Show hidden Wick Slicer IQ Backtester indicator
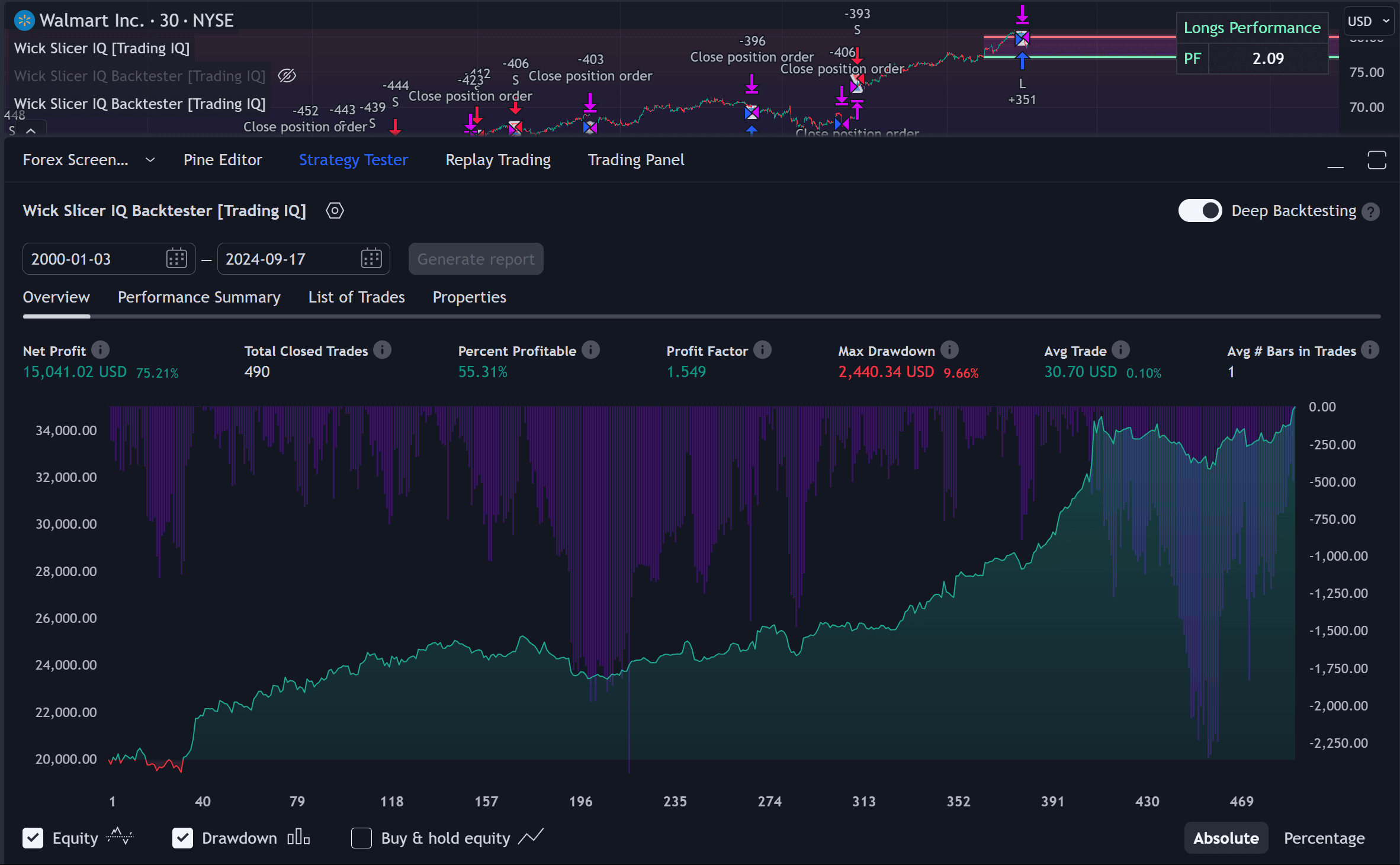Image resolution: width=1400 pixels, height=865 pixels. [287, 76]
